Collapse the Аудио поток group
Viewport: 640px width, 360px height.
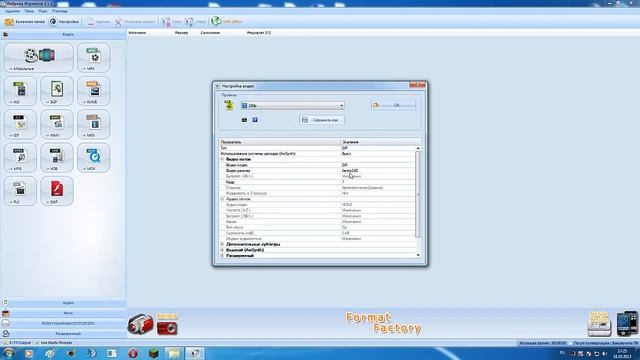(222, 199)
